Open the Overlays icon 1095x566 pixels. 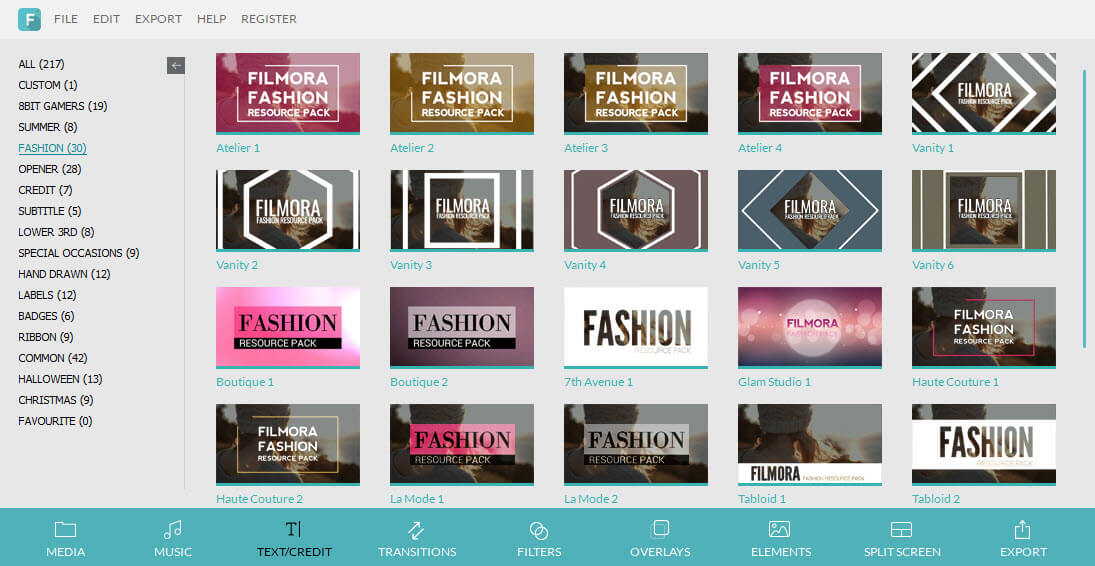pos(660,529)
